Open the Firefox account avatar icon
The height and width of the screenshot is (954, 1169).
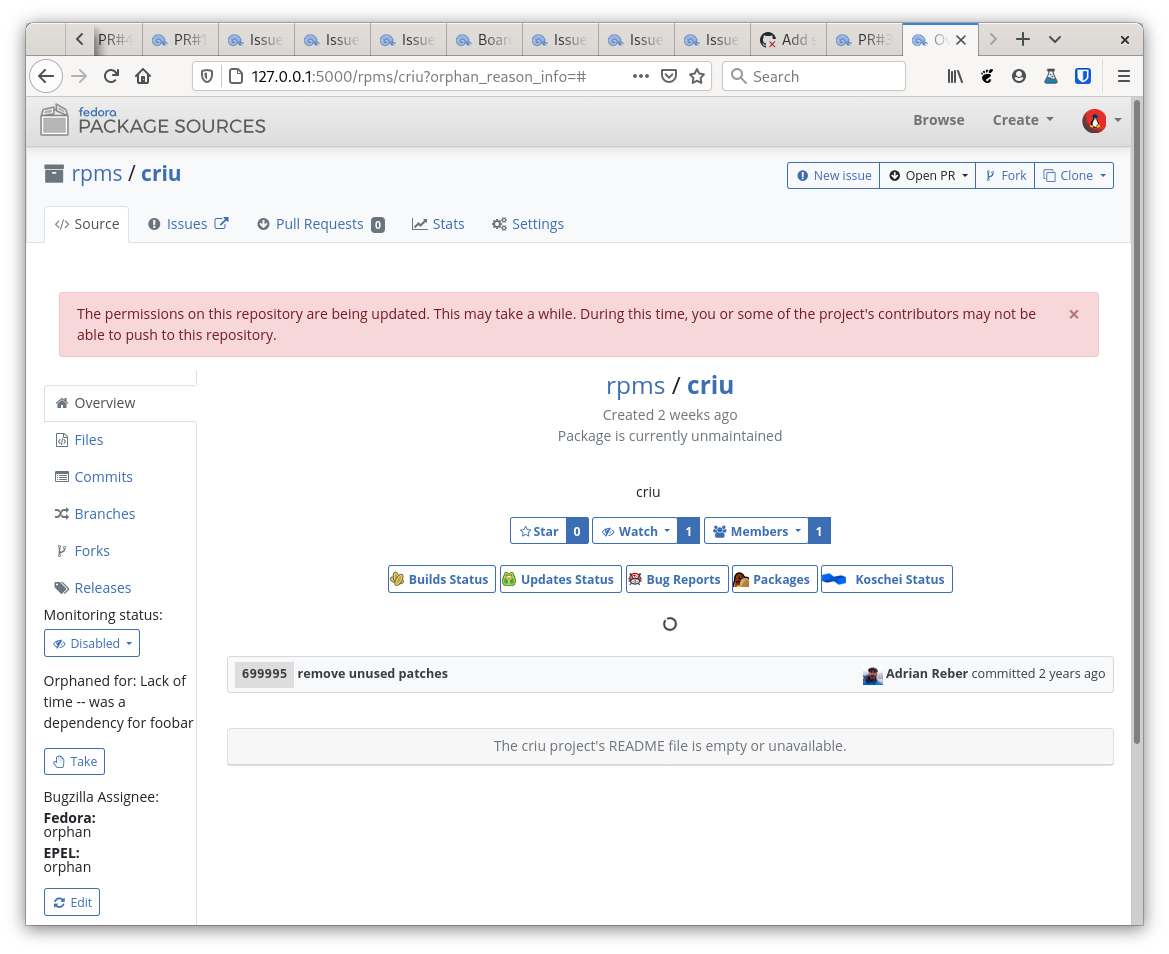point(1018,76)
